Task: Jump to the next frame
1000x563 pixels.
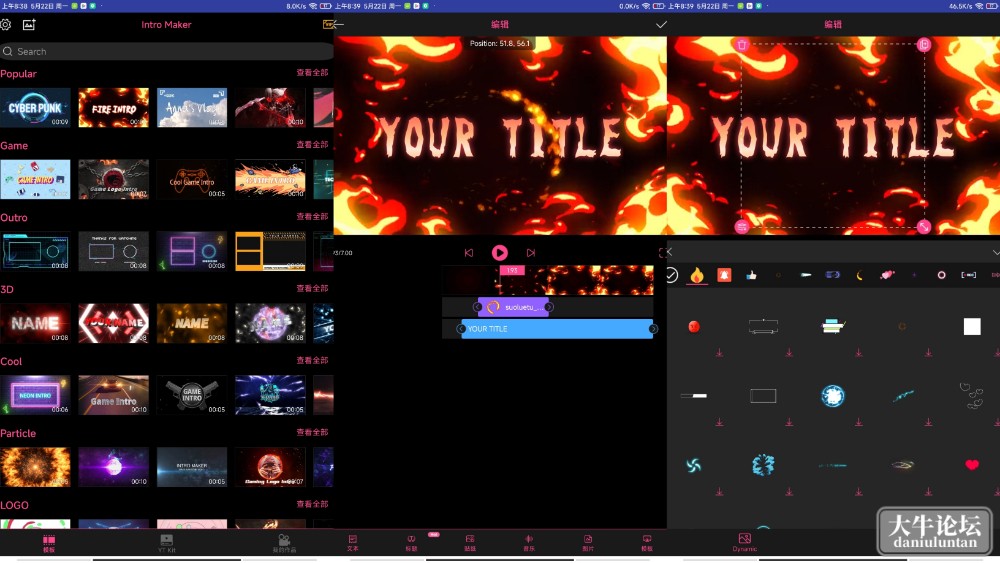Action: click(531, 253)
